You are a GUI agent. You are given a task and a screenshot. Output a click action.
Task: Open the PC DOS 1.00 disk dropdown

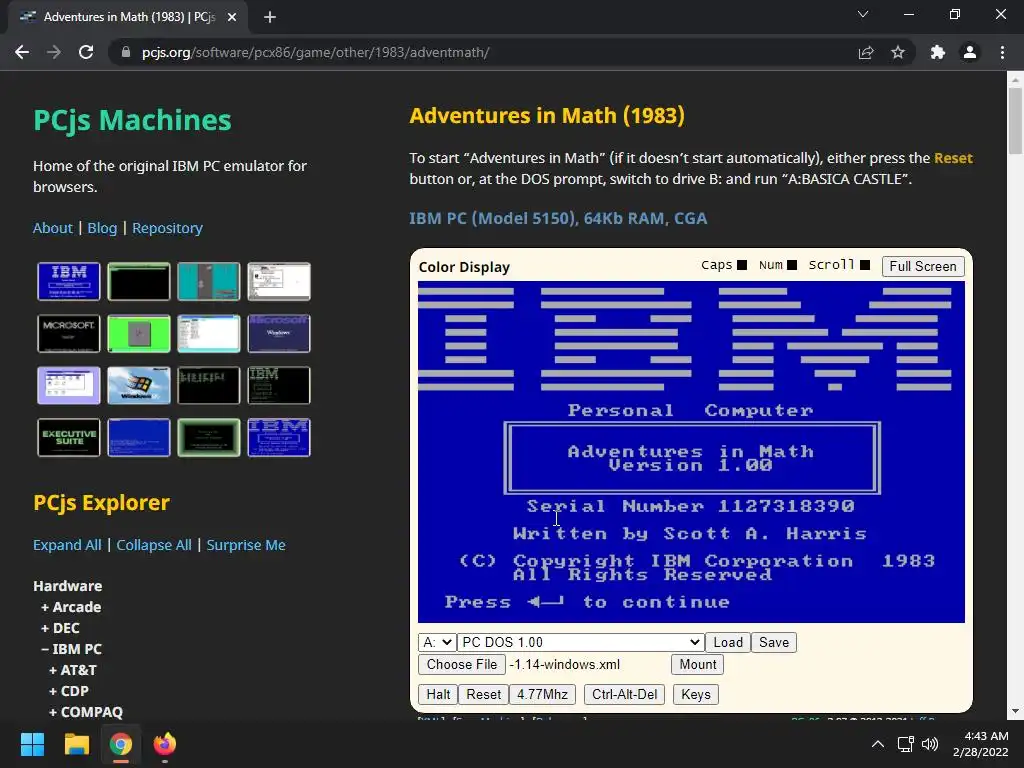tap(581, 643)
